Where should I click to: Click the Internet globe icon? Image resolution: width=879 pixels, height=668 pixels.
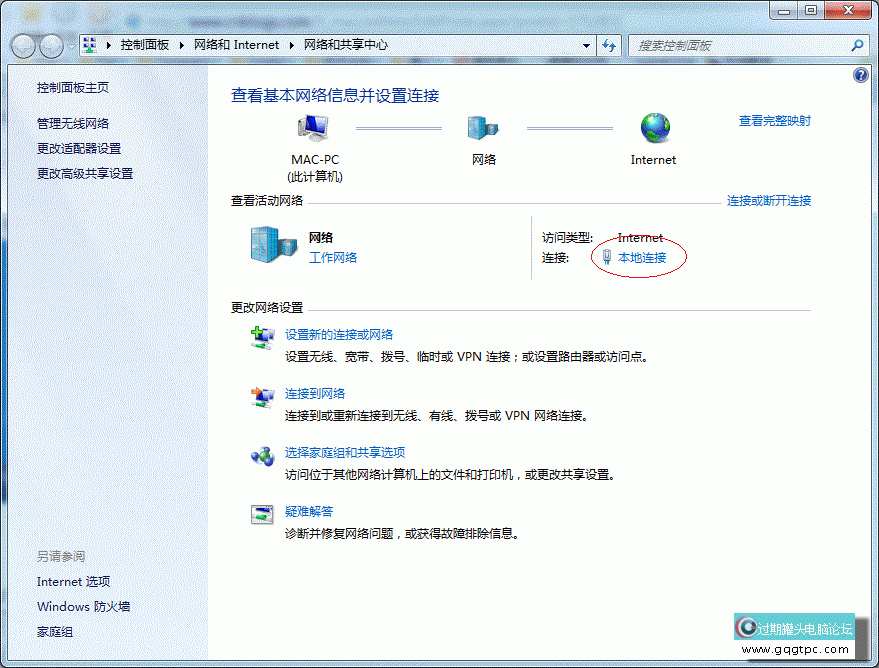[653, 130]
